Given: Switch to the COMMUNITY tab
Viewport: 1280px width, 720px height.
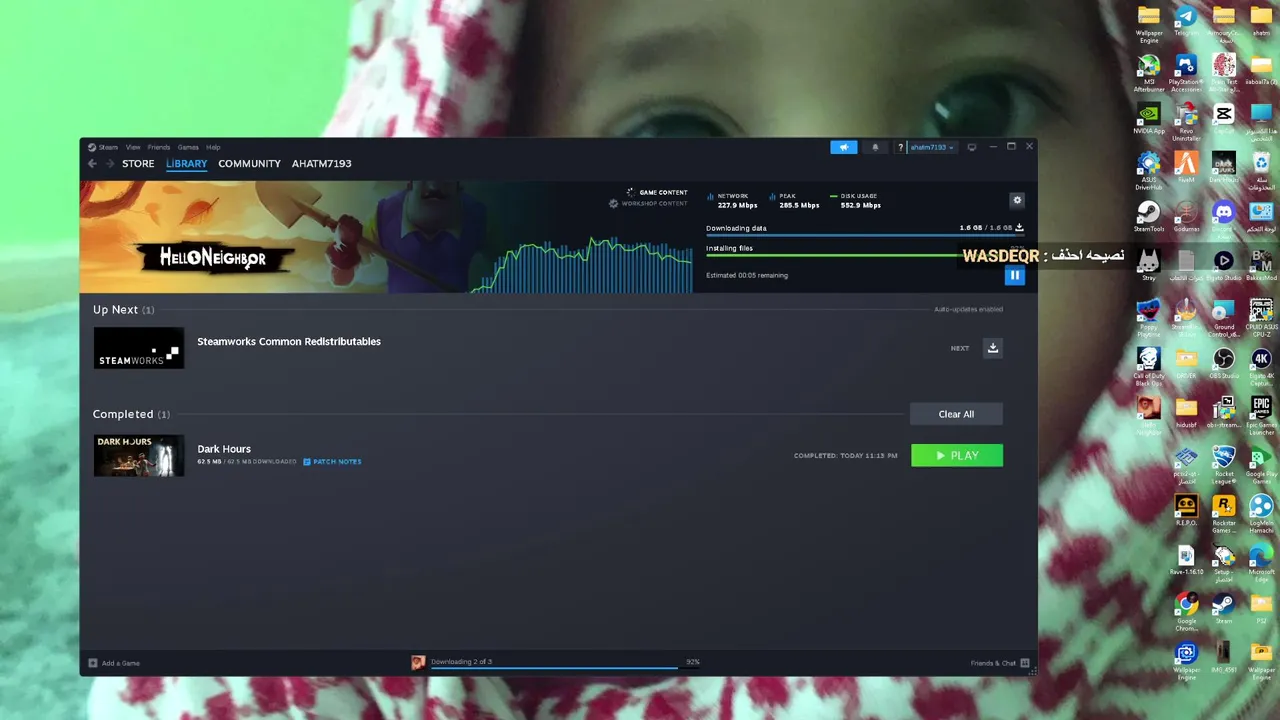Looking at the screenshot, I should [x=249, y=164].
